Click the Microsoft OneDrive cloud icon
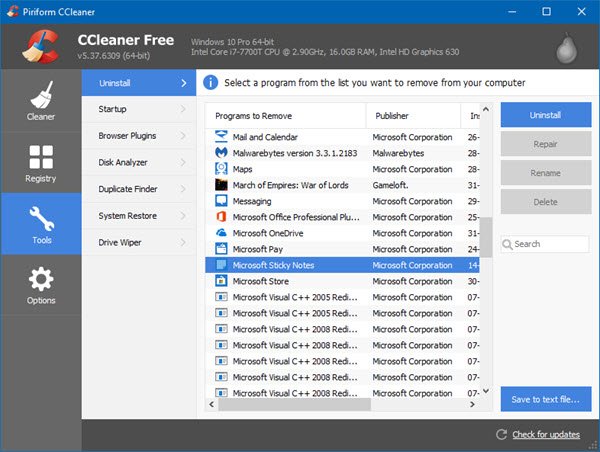Screen dimensions: 600x452 point(221,233)
